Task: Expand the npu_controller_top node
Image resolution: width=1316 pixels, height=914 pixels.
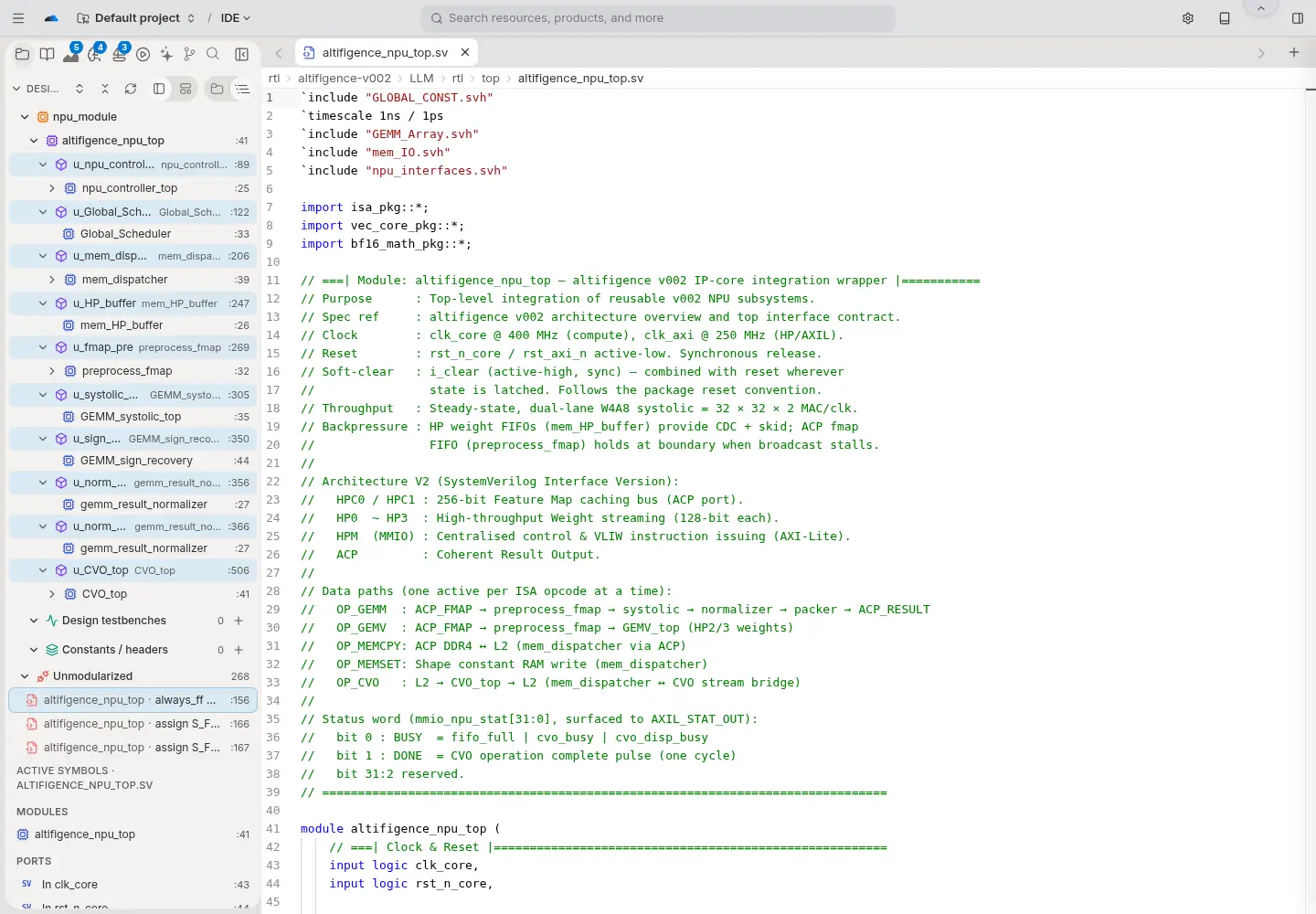Action: pos(52,188)
